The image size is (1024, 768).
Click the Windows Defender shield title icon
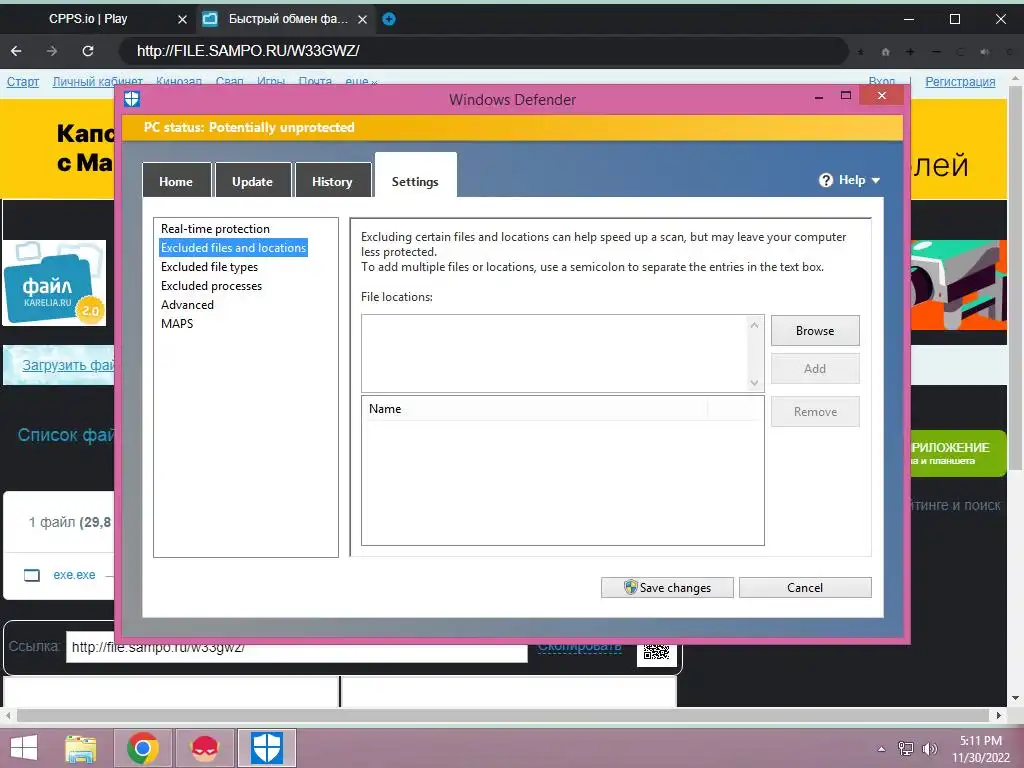point(132,99)
